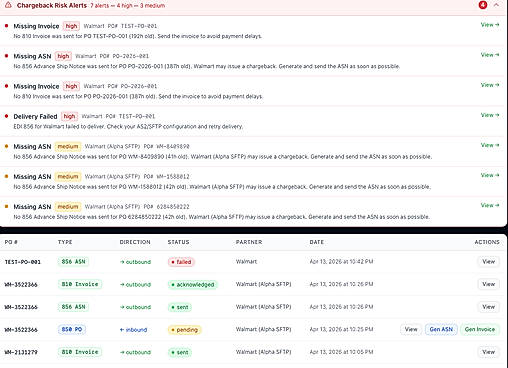Open View link for Missing Invoice TEST-PO-001 alert
The width and height of the screenshot is (508, 368).
point(490,25)
